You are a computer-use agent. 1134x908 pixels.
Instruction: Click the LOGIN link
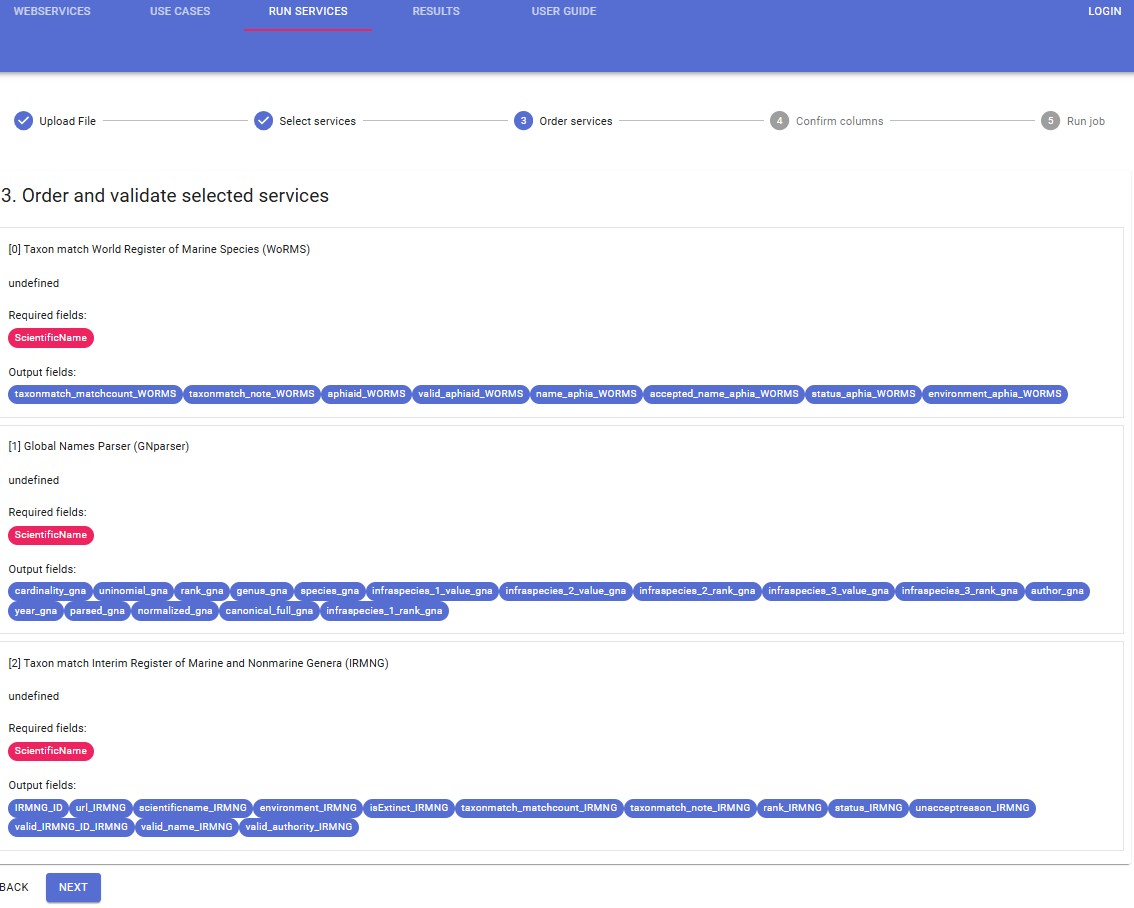click(x=1104, y=11)
